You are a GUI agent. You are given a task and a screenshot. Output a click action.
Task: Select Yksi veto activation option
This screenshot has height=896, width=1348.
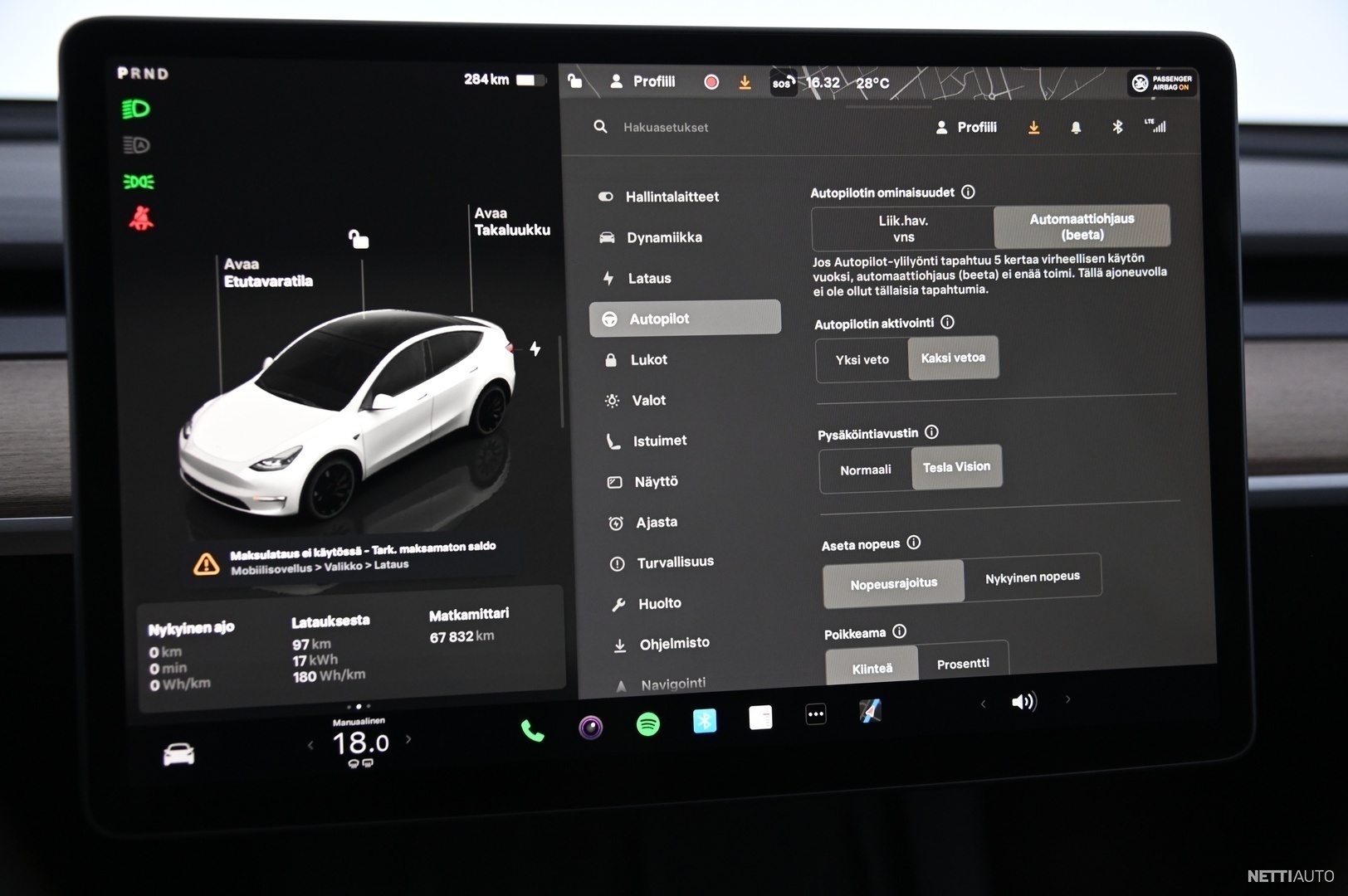(862, 360)
